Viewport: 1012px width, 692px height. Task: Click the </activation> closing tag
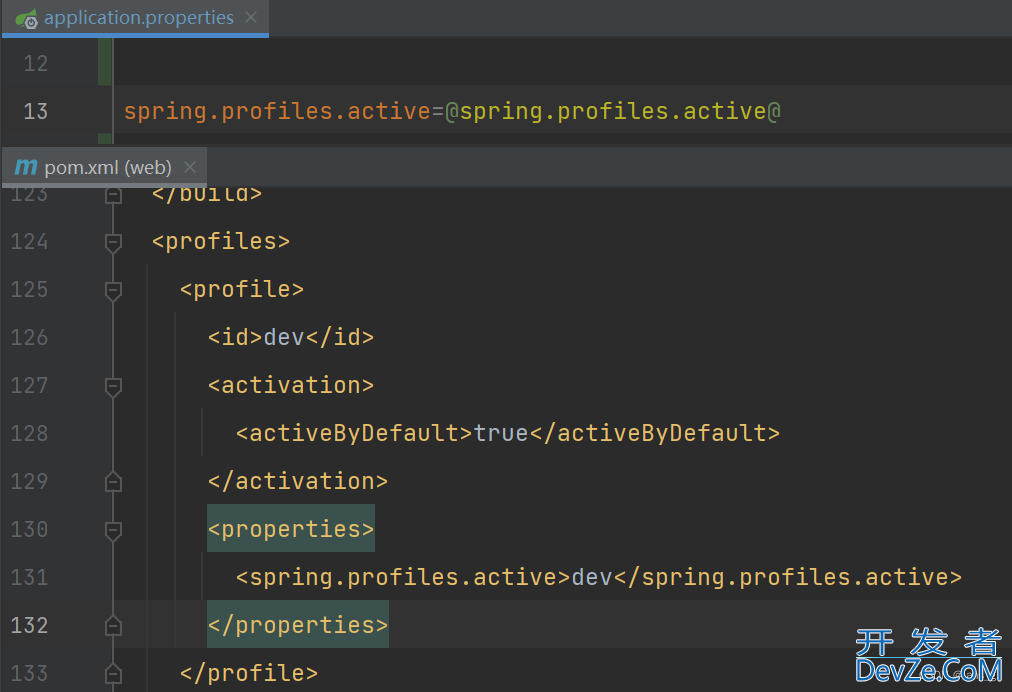pos(298,481)
